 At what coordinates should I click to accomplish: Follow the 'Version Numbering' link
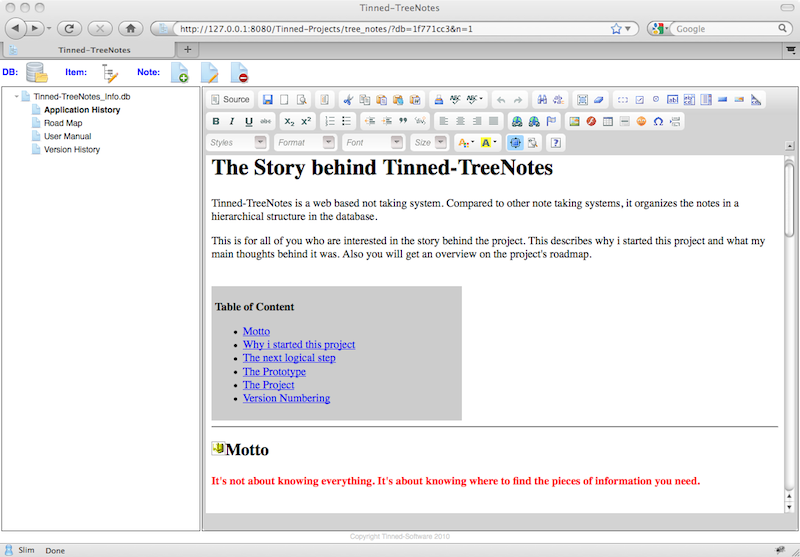(x=286, y=398)
